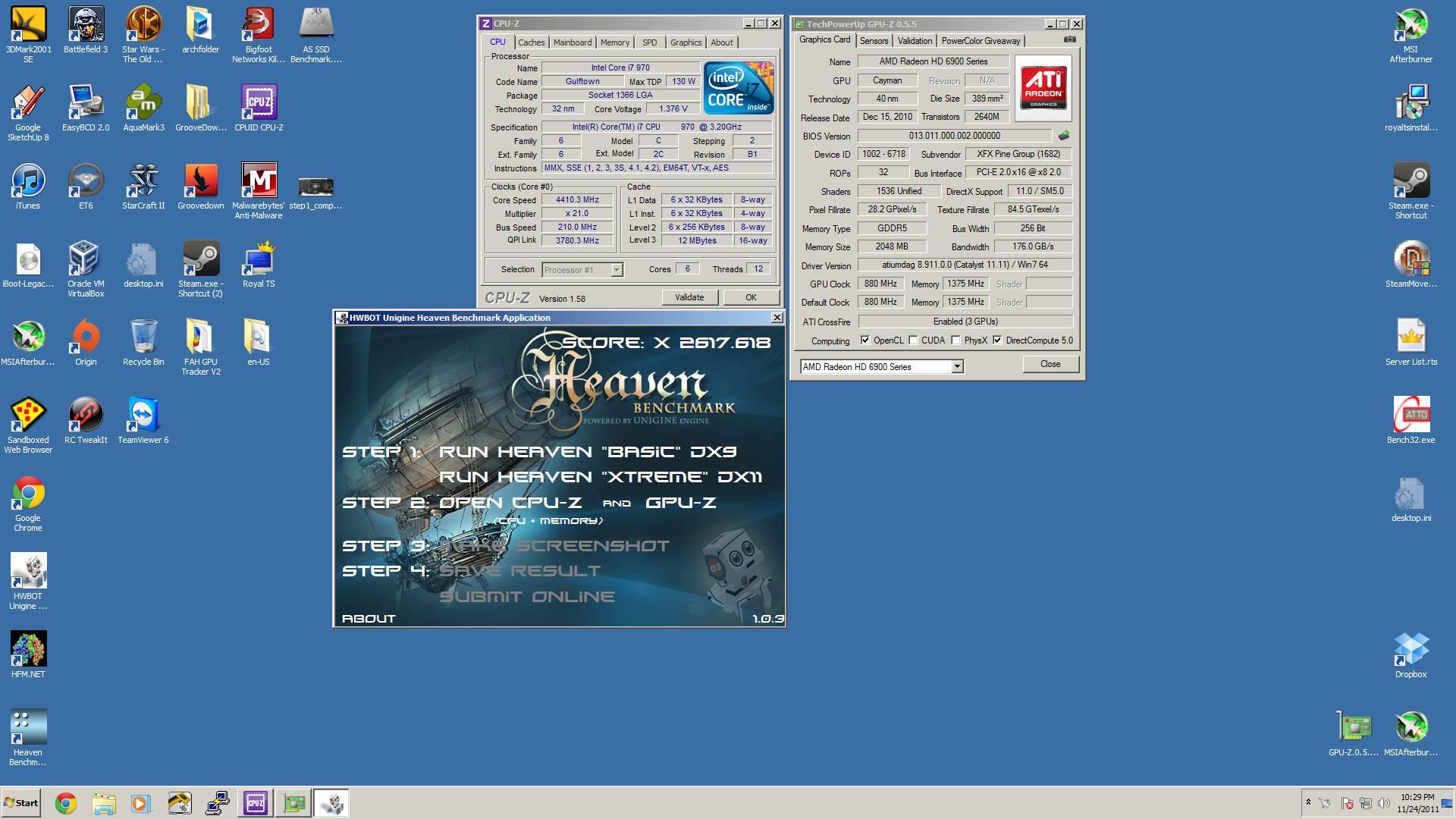Open the About tab in CPU-Z
1456x819 pixels.
(722, 42)
